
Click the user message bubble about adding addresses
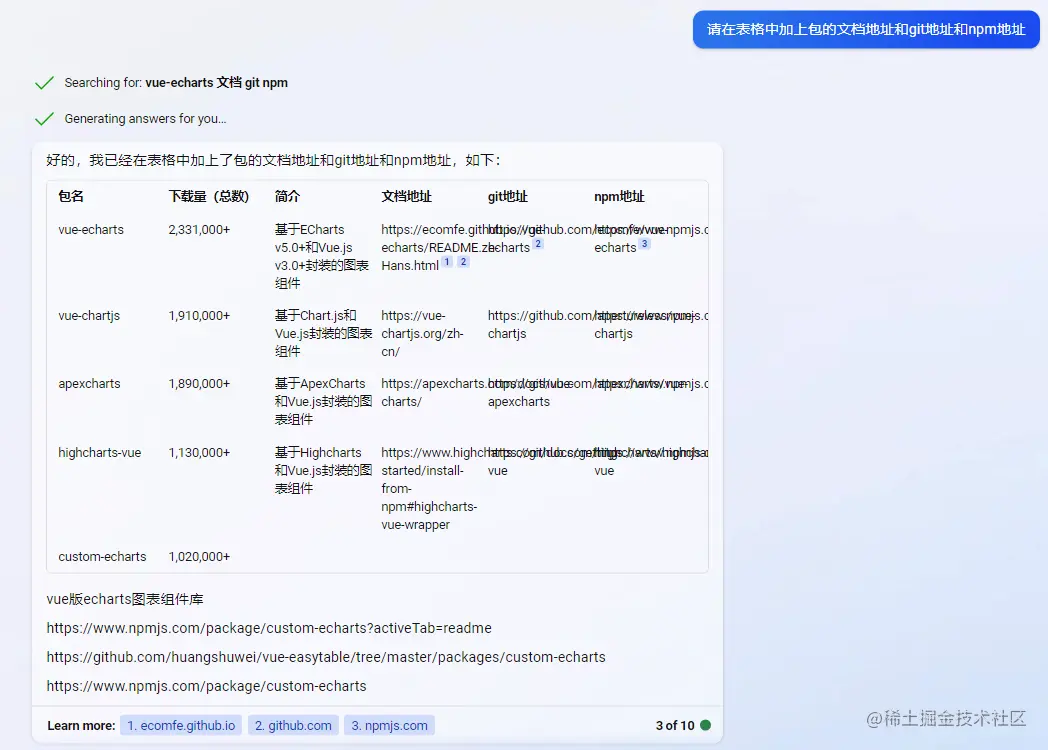866,29
